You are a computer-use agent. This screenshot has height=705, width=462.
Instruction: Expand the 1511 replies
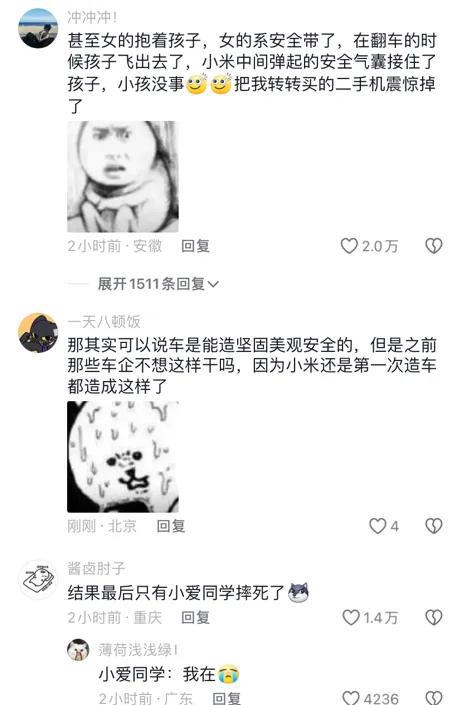click(158, 284)
